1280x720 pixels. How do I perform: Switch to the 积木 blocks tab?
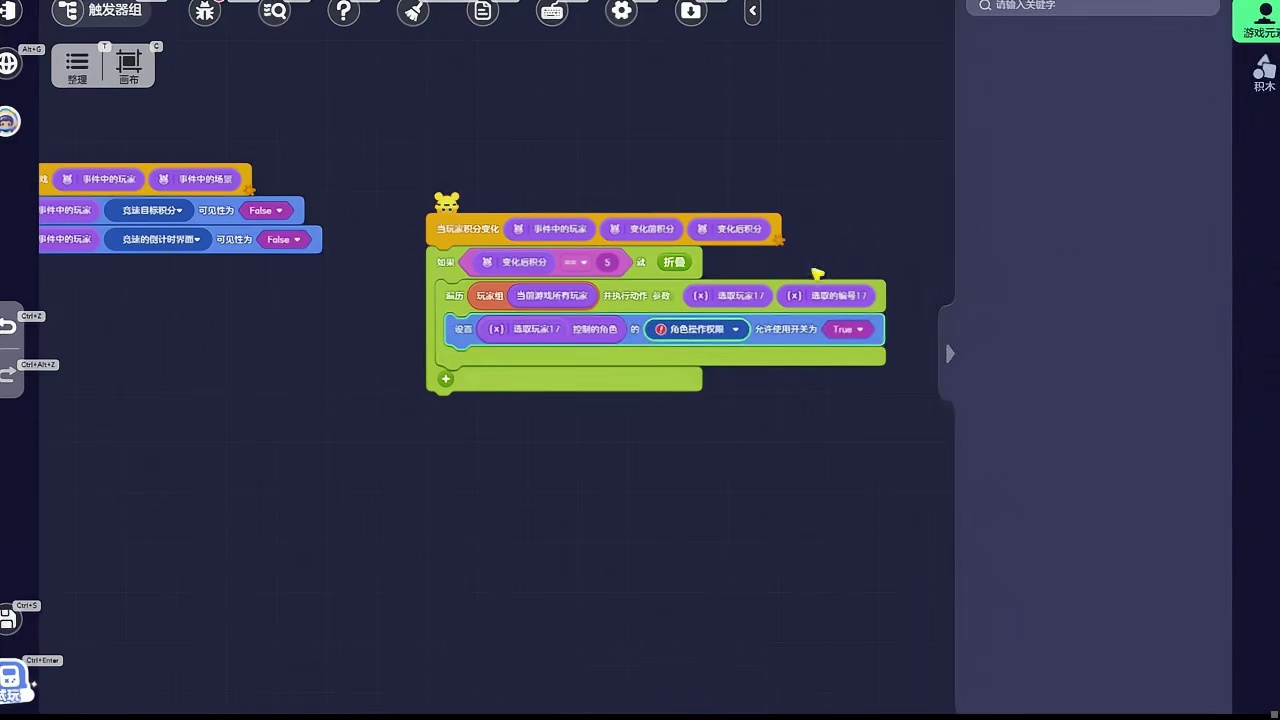pos(1264,73)
